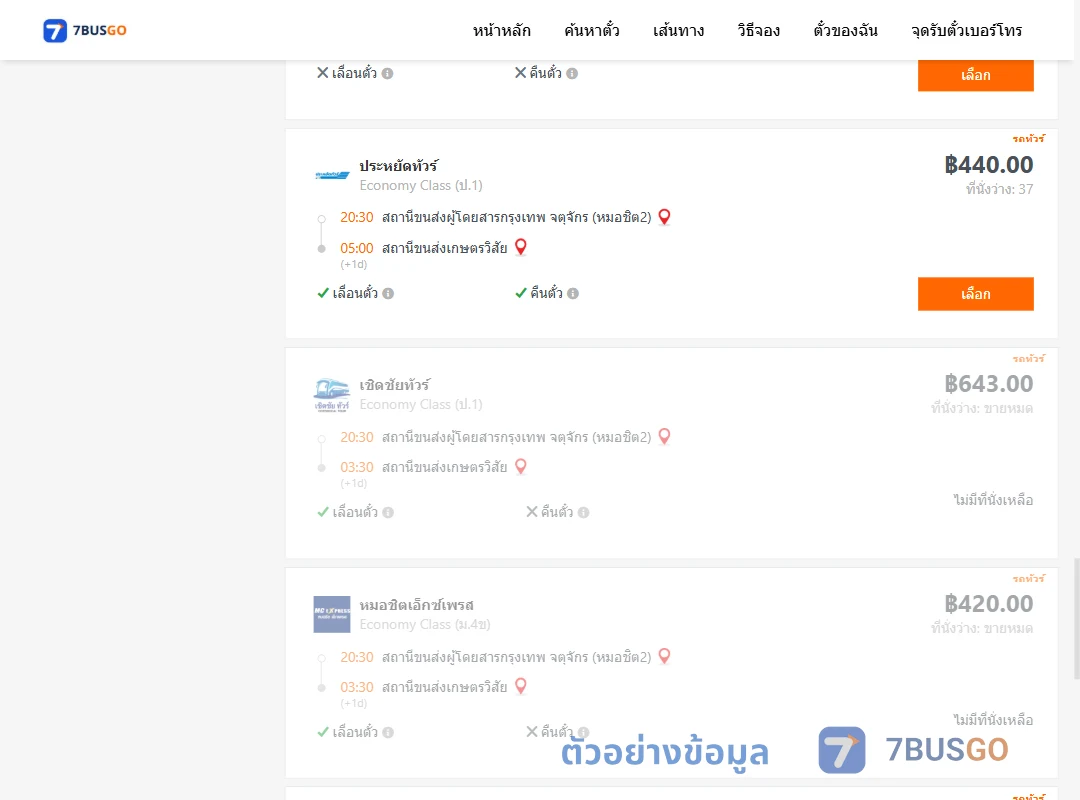The height and width of the screenshot is (800, 1080).
Task: Click the page vertical scrollbar
Action: (x=1077, y=618)
